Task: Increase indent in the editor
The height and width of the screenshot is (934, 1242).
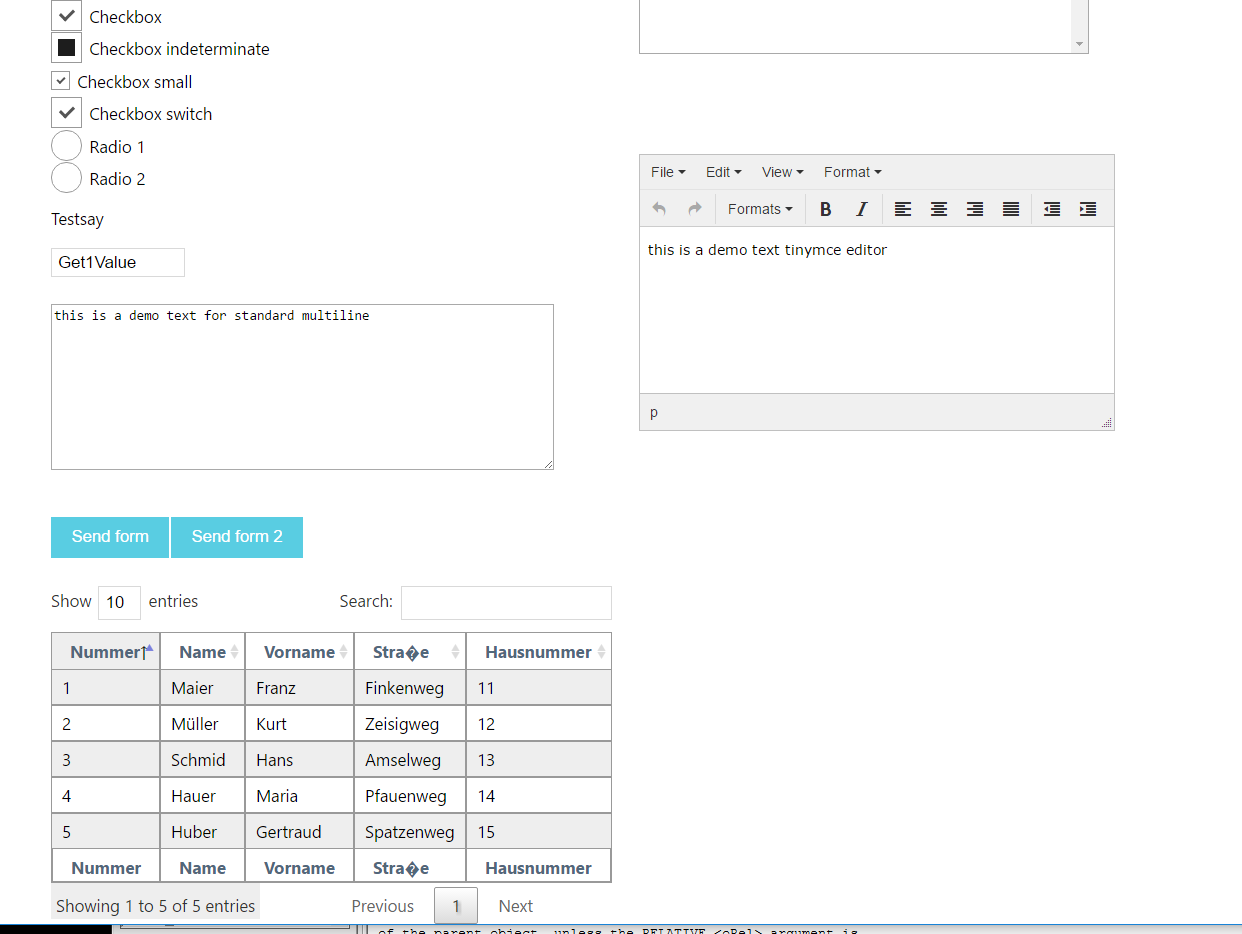Action: pyautogui.click(x=1088, y=209)
